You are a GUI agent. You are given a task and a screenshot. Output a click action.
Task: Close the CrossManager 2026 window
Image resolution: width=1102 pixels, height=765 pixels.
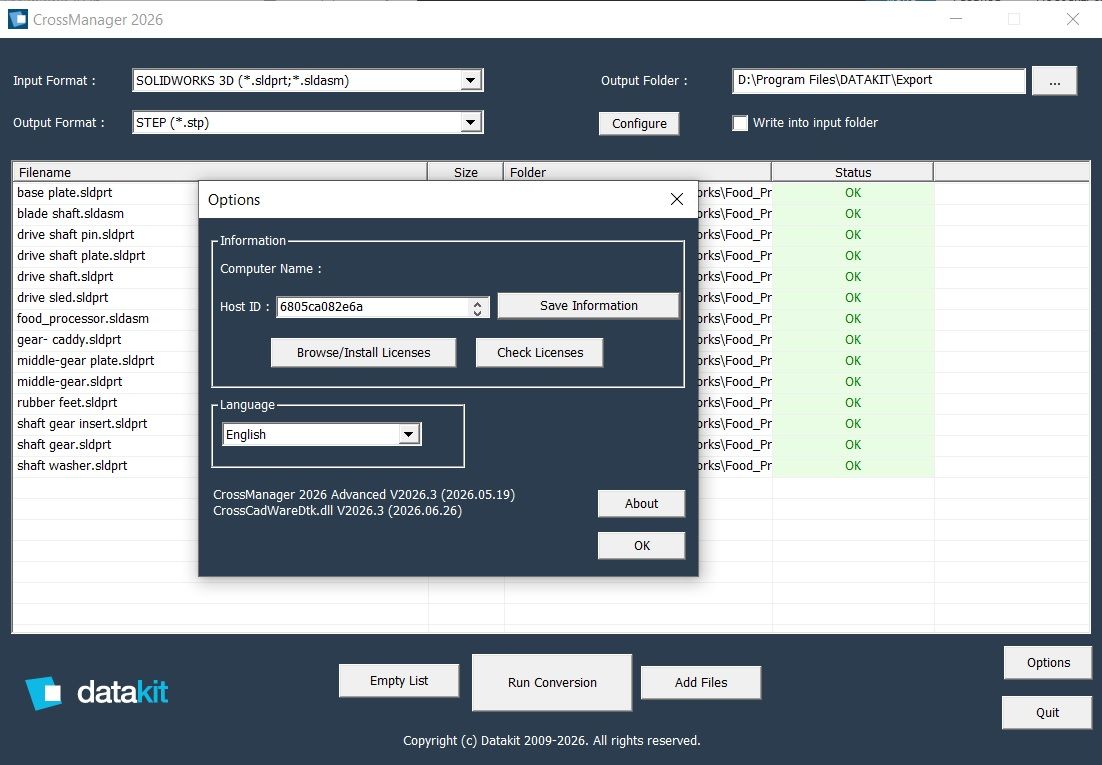(x=1072, y=19)
